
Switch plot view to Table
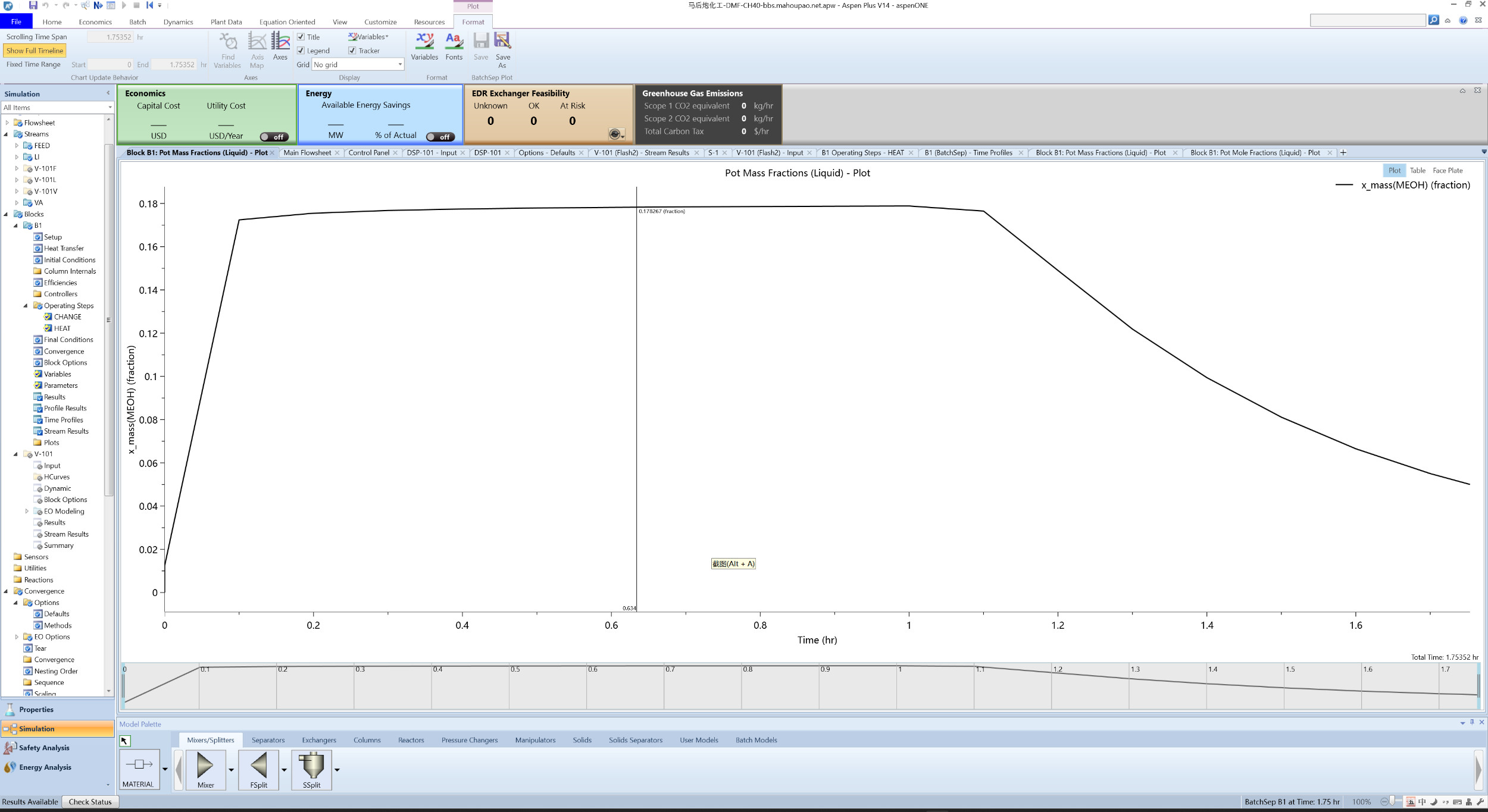(x=1417, y=171)
